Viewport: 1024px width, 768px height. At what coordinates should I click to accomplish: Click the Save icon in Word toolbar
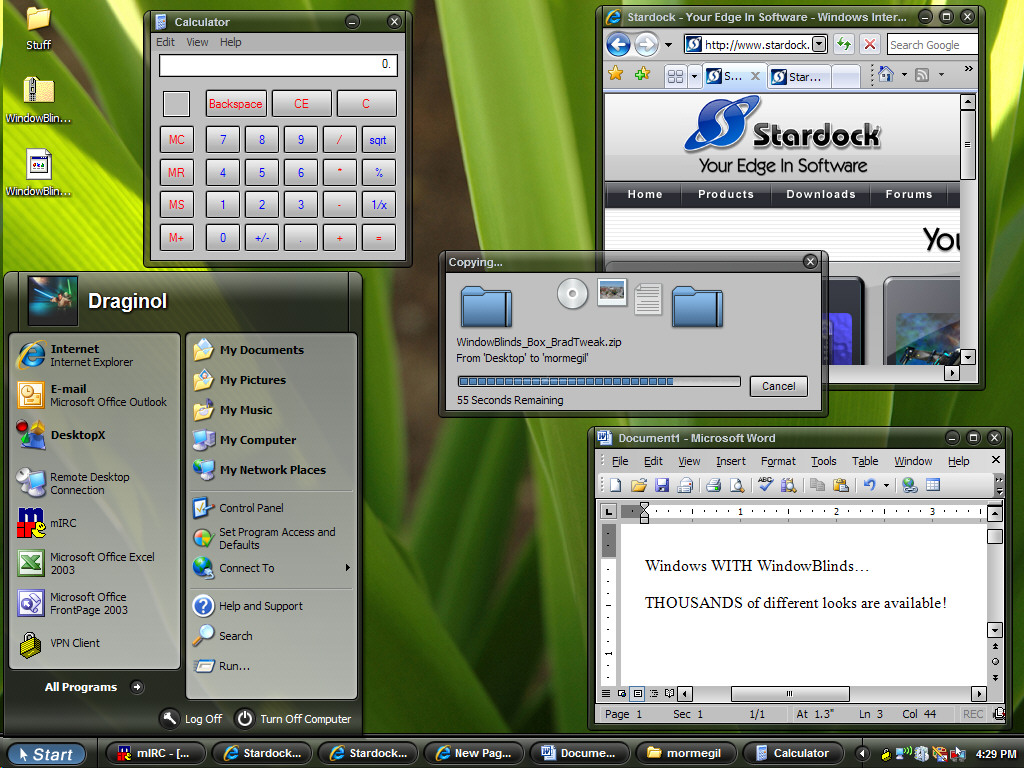661,486
